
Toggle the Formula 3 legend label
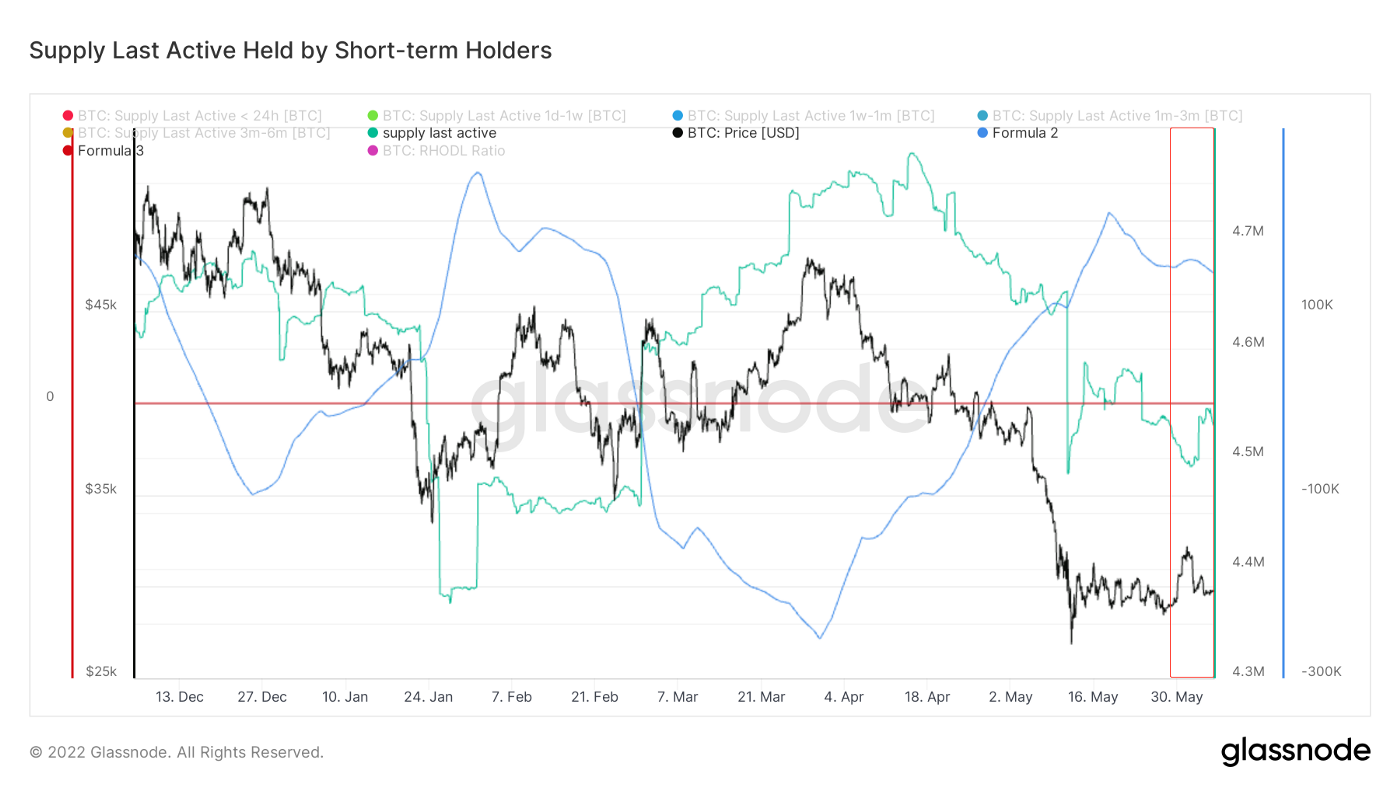click(x=110, y=151)
